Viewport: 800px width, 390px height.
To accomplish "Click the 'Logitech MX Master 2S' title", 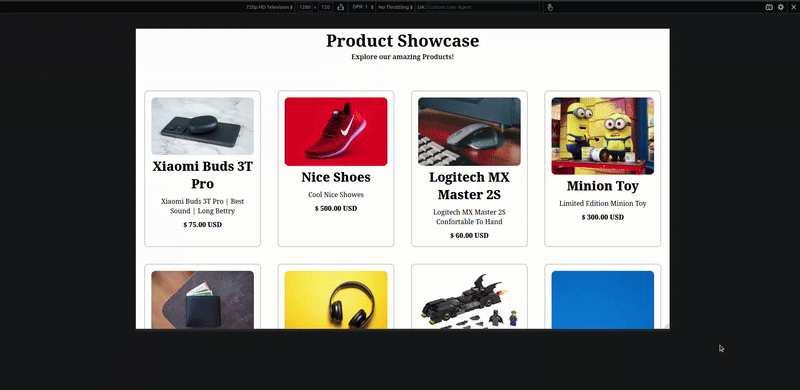I will pos(469,186).
